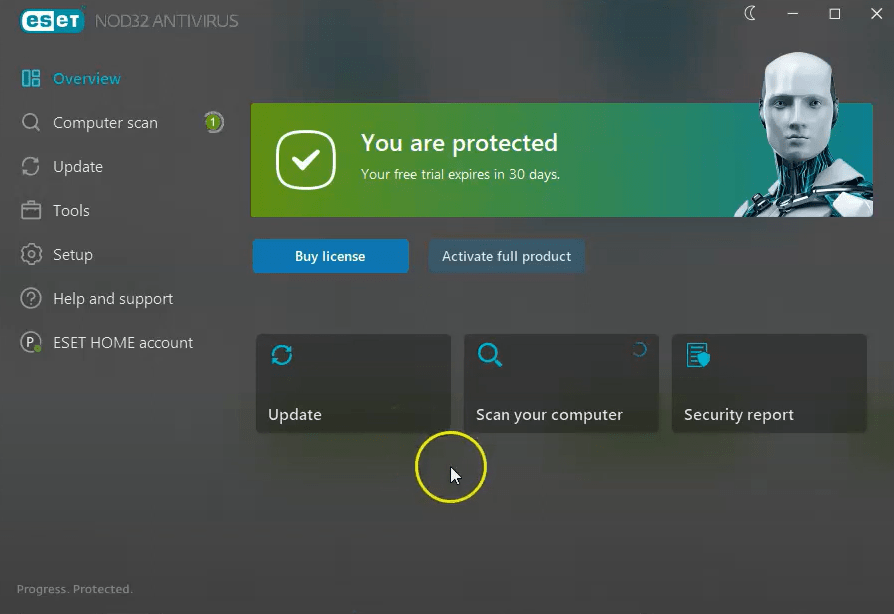Screen dimensions: 894x614
Task: Click the scan progress spinner on Scan tile
Action: click(640, 349)
